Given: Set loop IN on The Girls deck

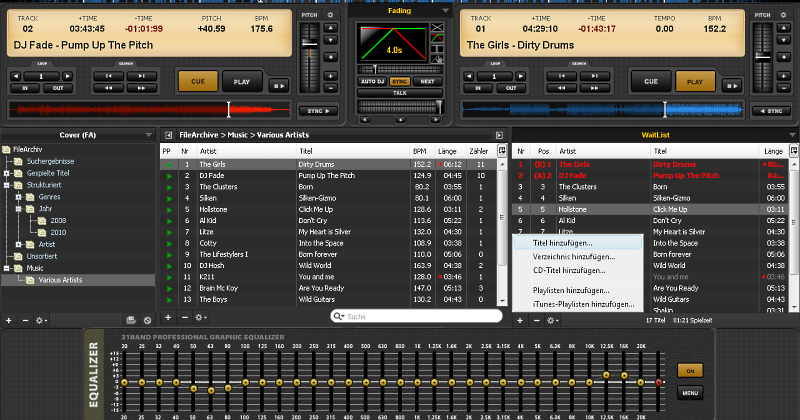Looking at the screenshot, I should pos(478,88).
